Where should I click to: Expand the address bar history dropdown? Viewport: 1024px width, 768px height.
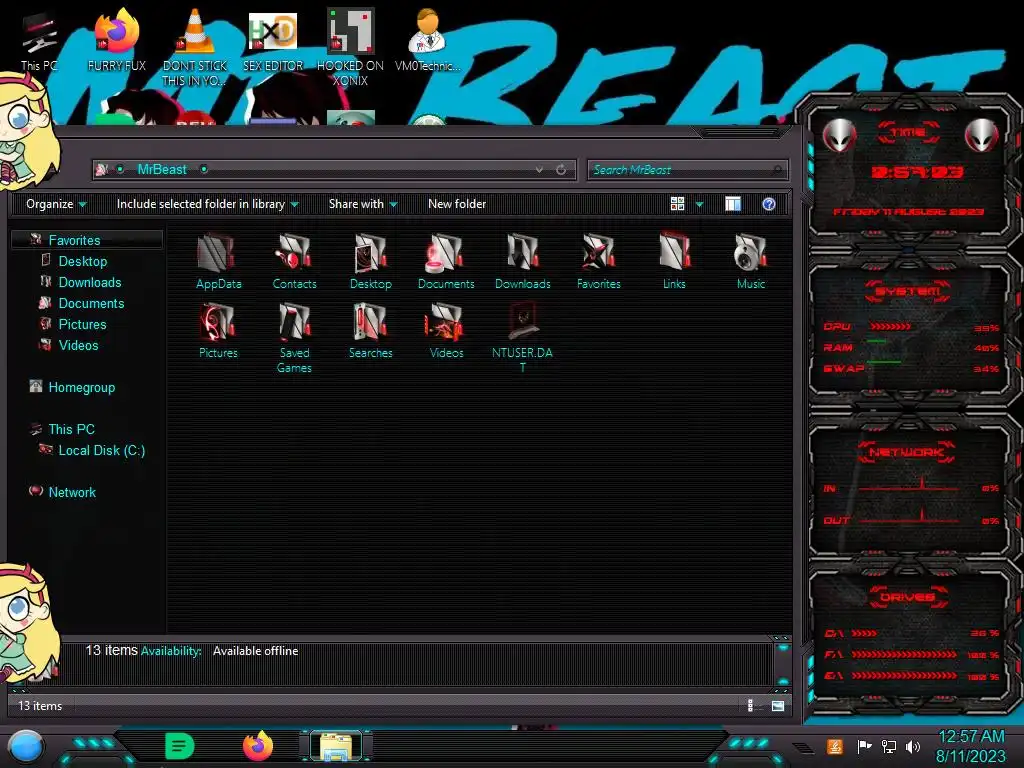pos(539,170)
